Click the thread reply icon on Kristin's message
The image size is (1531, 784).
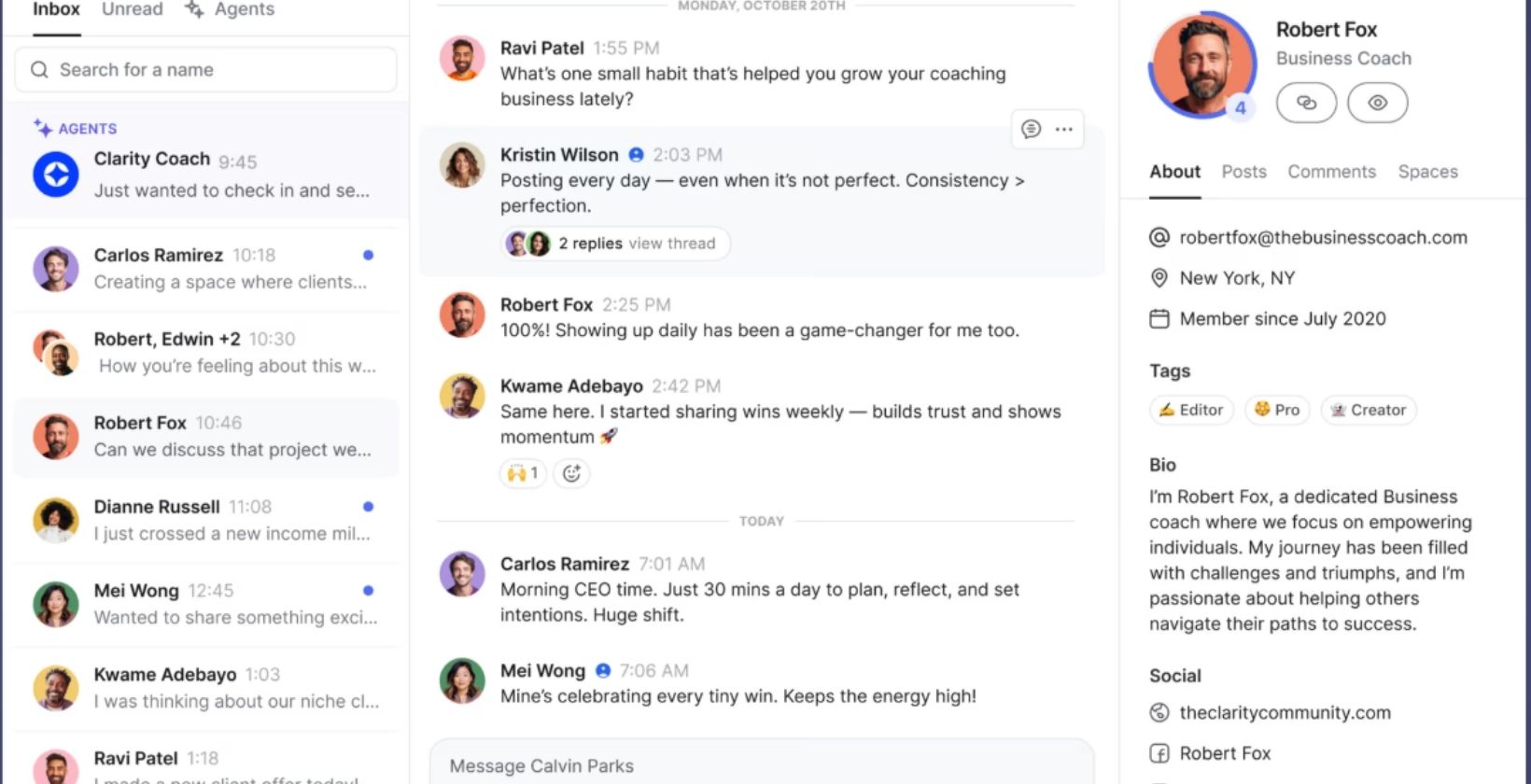1031,129
